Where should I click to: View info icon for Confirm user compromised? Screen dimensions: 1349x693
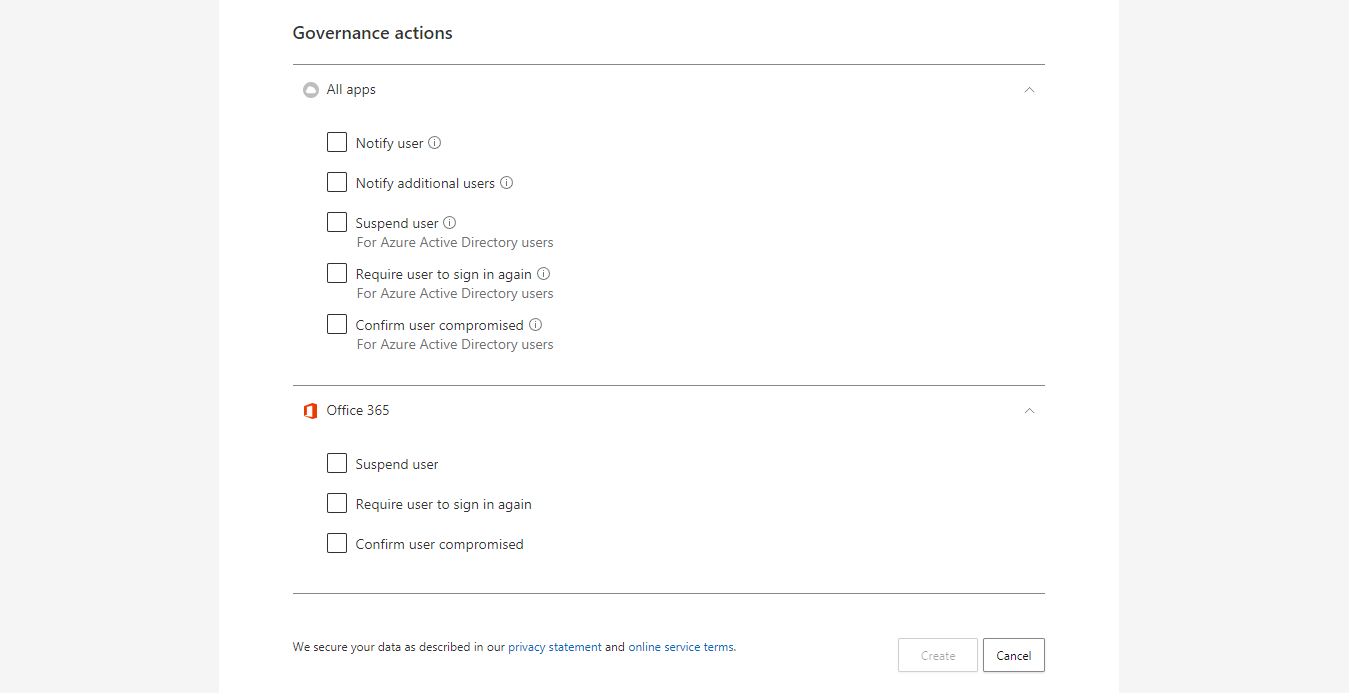536,325
